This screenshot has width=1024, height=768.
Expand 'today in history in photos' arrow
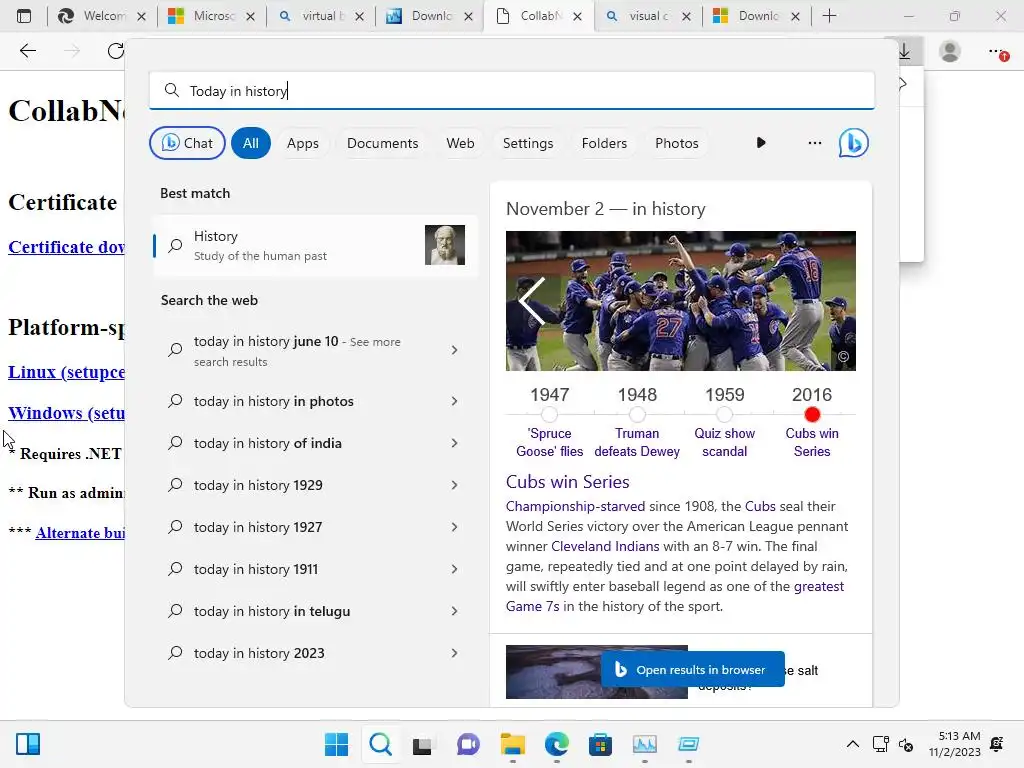point(455,401)
